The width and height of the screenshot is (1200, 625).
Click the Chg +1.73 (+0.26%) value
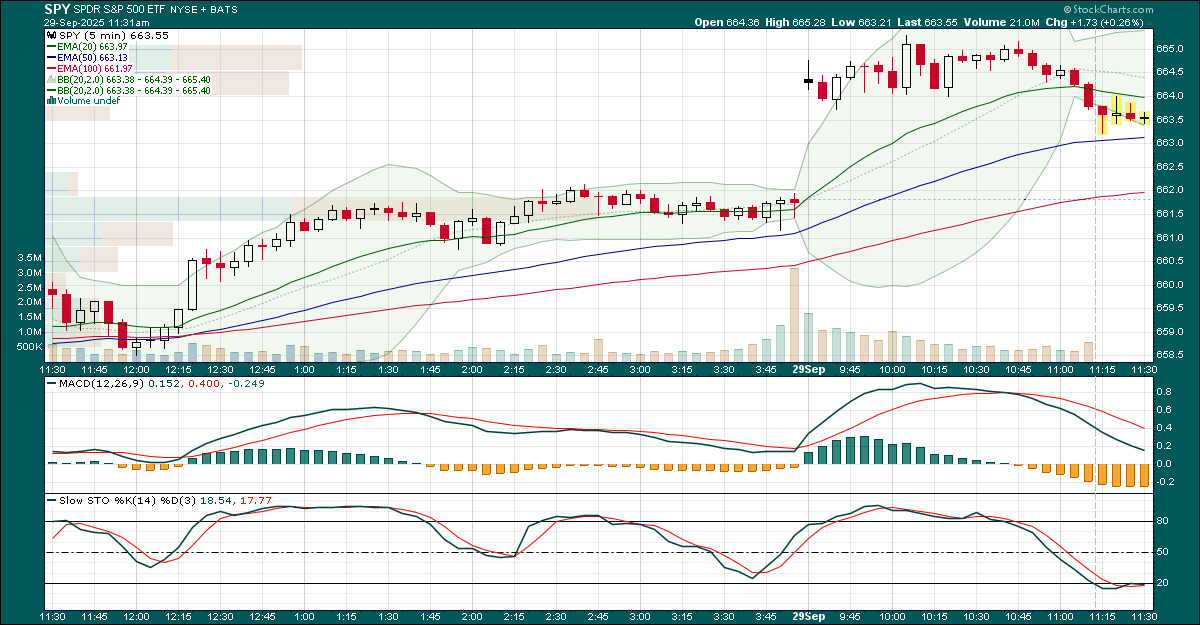1096,21
